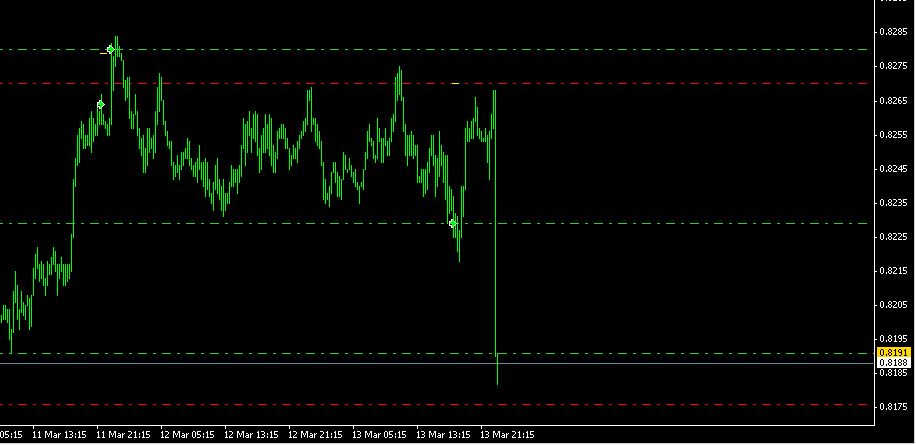The height and width of the screenshot is (445, 916).
Task: Click the 0.8195 price scale label
Action: (894, 338)
